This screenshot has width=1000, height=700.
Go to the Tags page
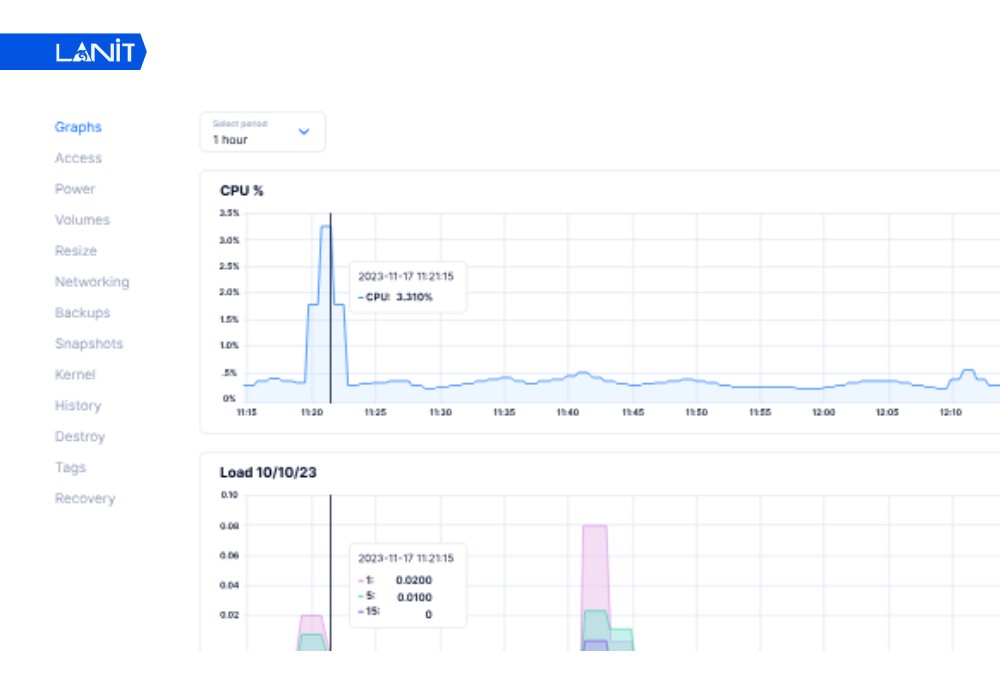pos(70,468)
